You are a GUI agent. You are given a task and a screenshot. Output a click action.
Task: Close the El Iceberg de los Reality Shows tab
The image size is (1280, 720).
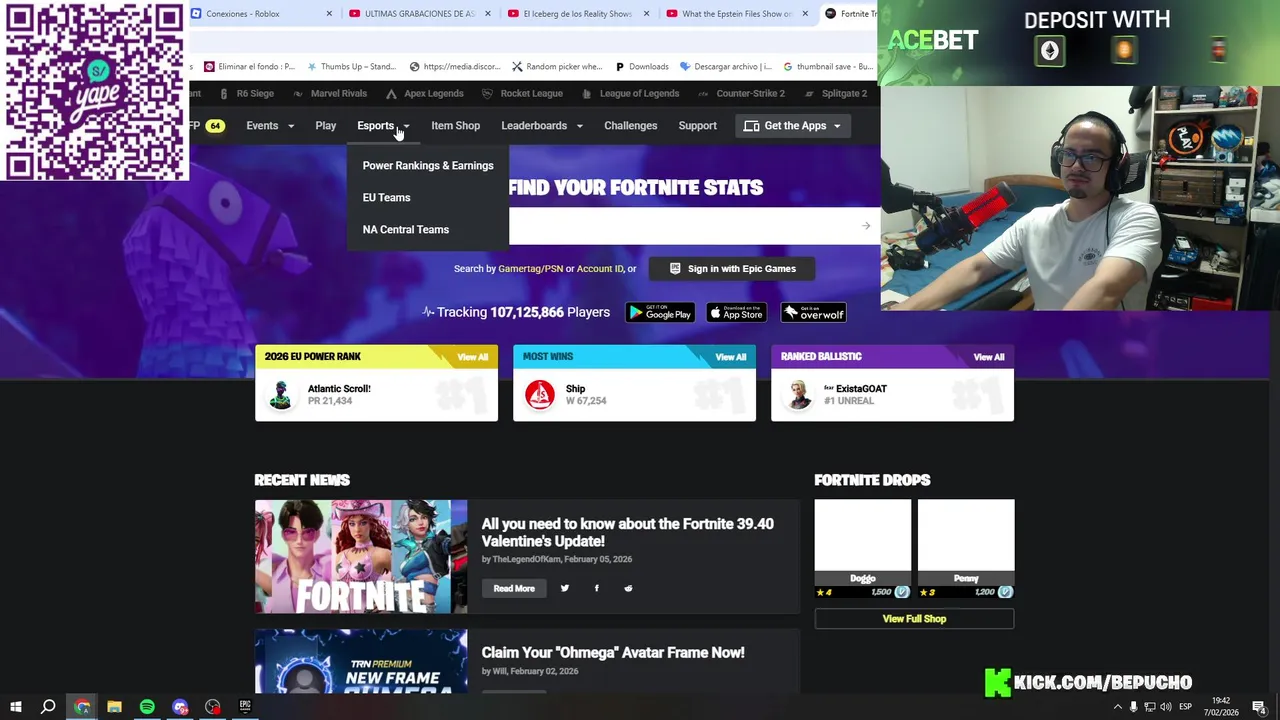tap(646, 14)
